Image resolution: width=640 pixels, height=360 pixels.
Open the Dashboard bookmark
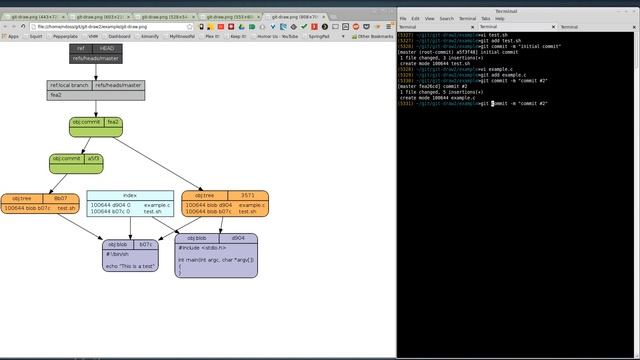[116, 36]
